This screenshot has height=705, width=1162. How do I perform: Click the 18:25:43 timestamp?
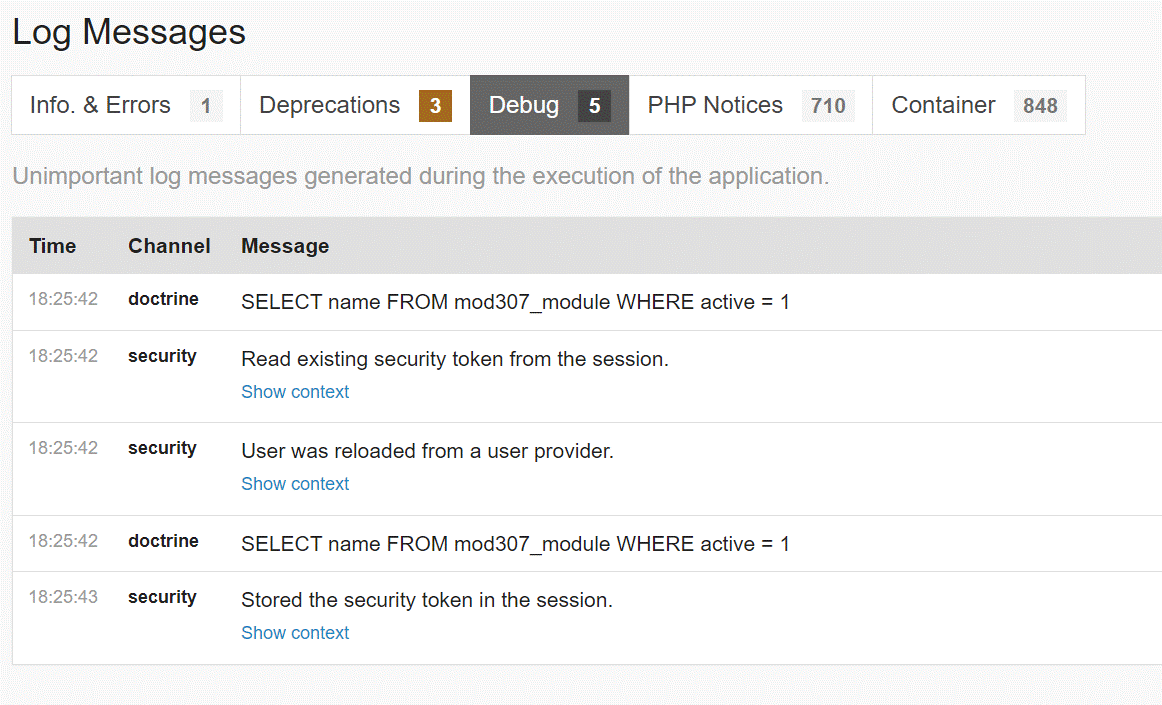tap(63, 597)
